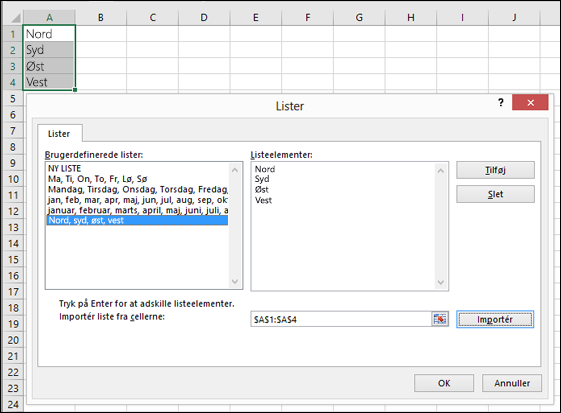This screenshot has width=561, height=413.
Task: Switch to the Lister tab
Action: 59,134
